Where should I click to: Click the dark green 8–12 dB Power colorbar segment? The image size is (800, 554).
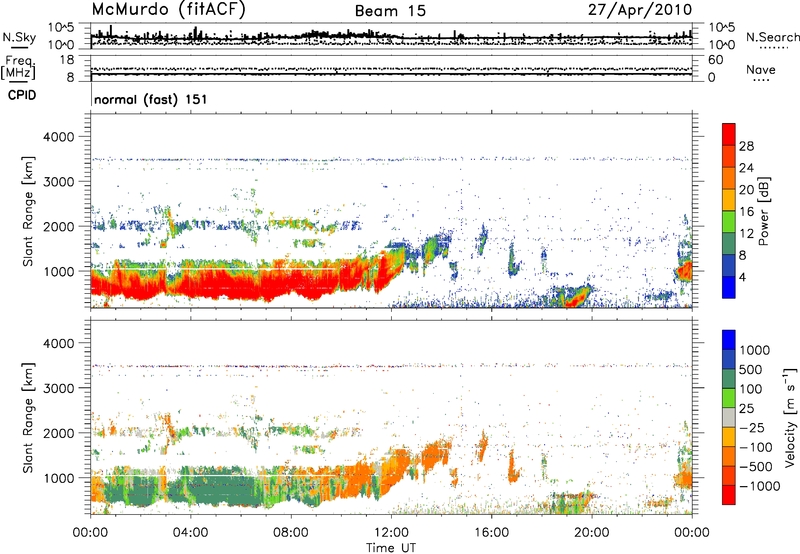click(729, 243)
